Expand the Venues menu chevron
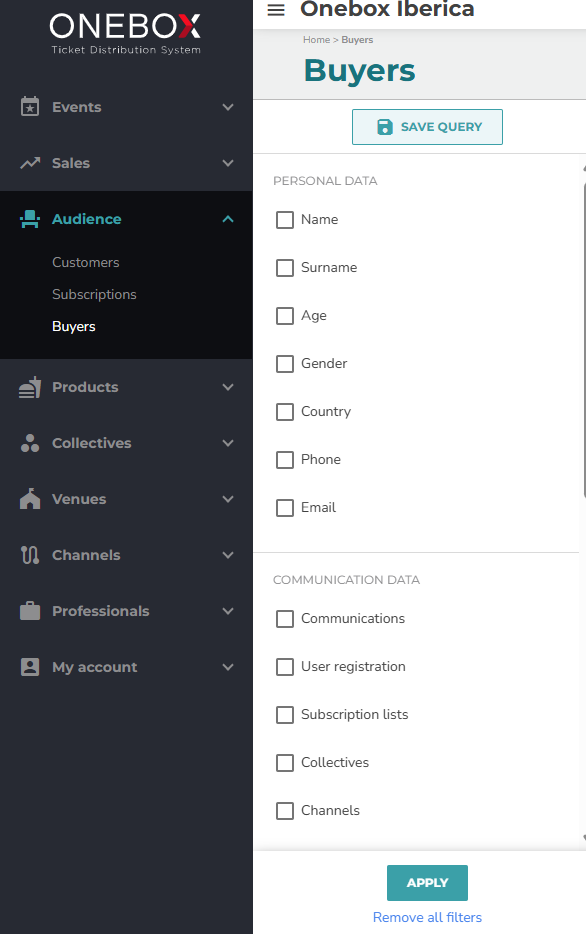Image resolution: width=586 pixels, height=934 pixels. click(x=227, y=499)
